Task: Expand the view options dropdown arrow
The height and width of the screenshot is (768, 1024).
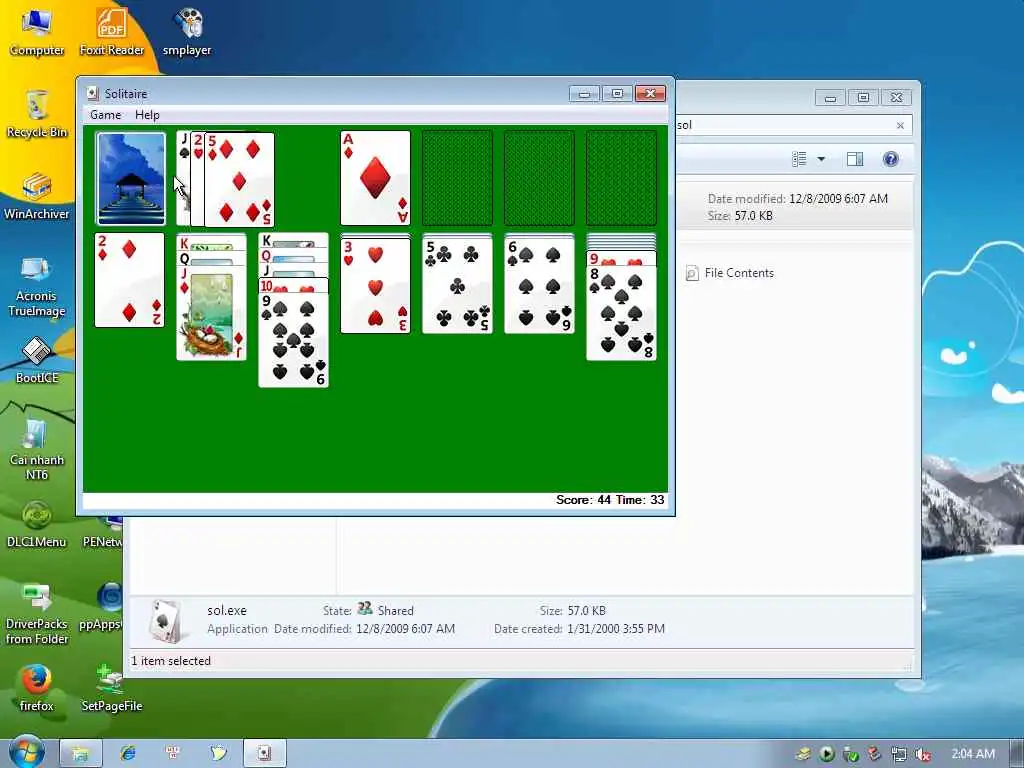Action: click(x=821, y=159)
